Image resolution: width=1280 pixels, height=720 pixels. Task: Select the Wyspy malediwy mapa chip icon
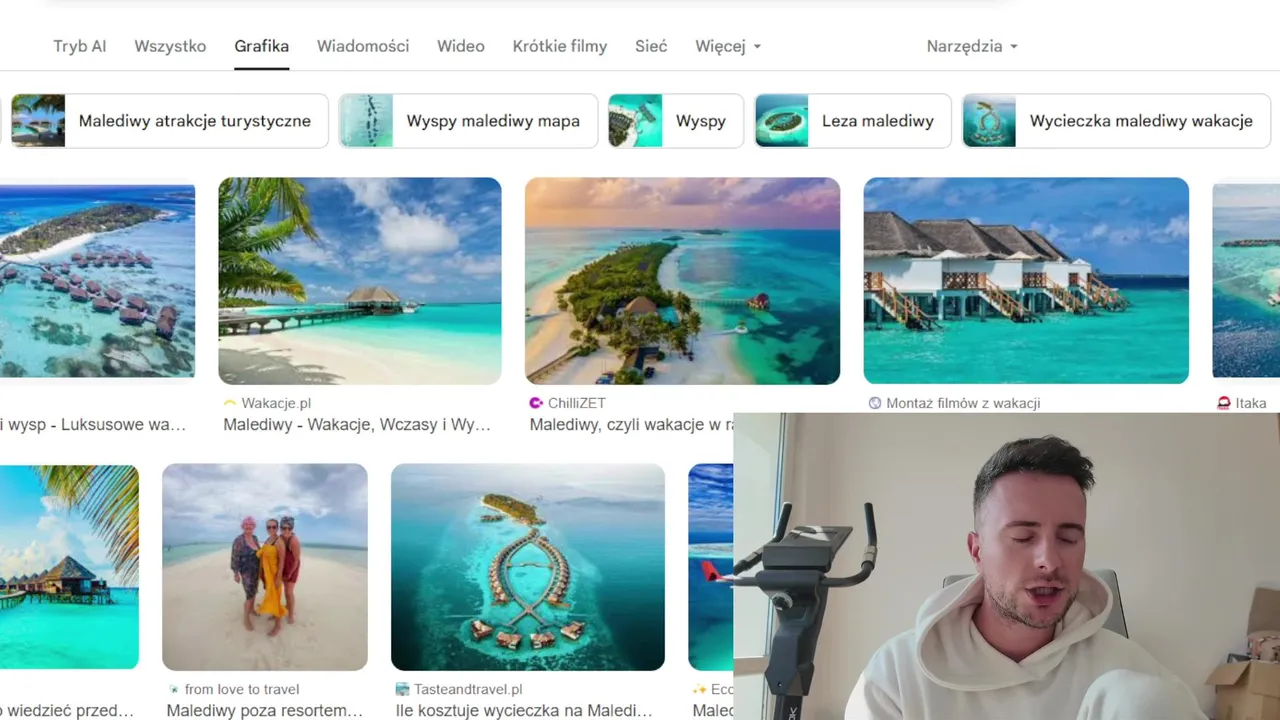click(x=366, y=121)
